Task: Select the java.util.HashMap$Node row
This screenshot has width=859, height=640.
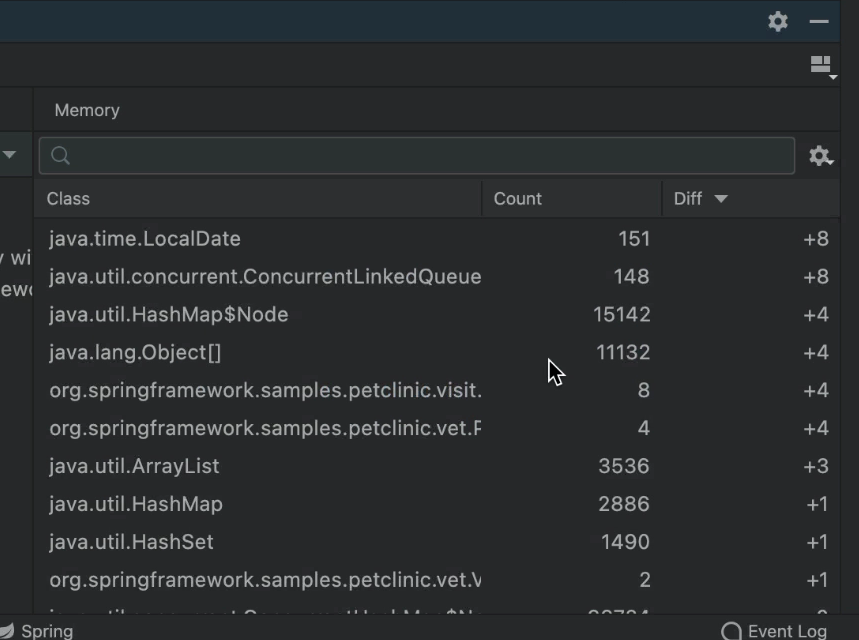Action: pyautogui.click(x=168, y=315)
